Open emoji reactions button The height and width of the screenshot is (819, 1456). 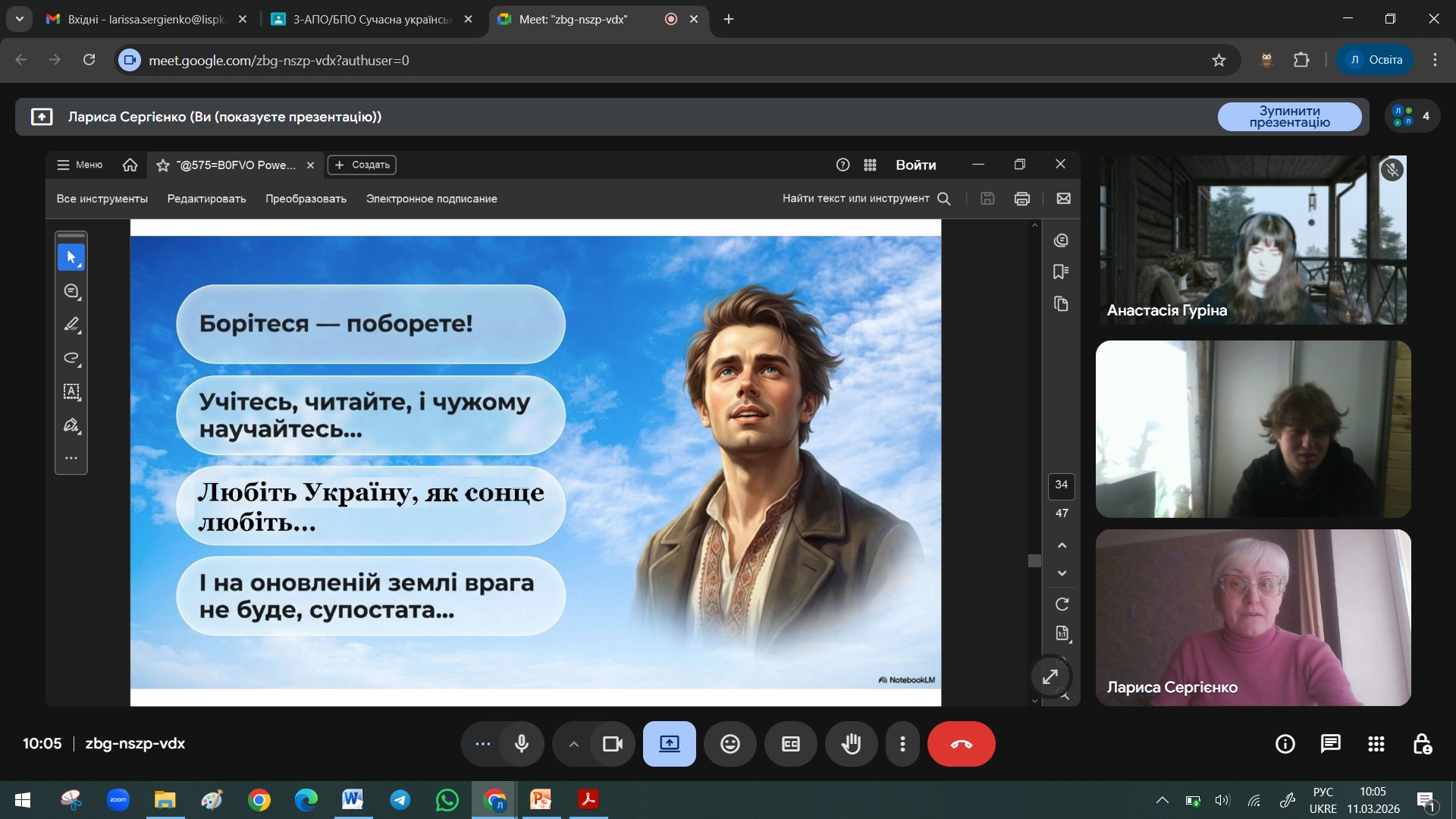(x=730, y=744)
